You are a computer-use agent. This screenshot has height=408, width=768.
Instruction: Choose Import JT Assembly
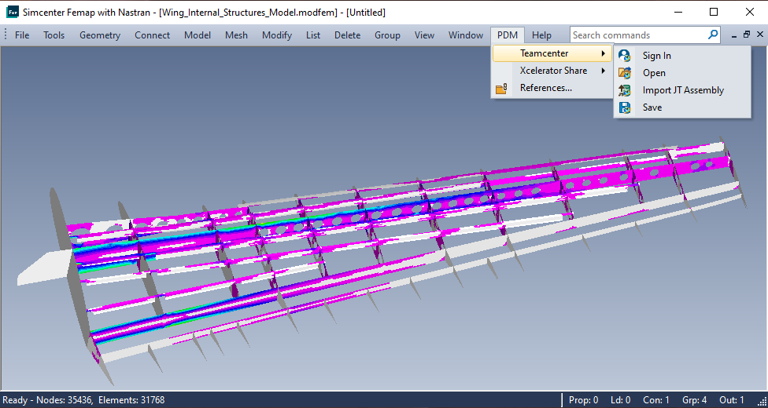point(682,90)
